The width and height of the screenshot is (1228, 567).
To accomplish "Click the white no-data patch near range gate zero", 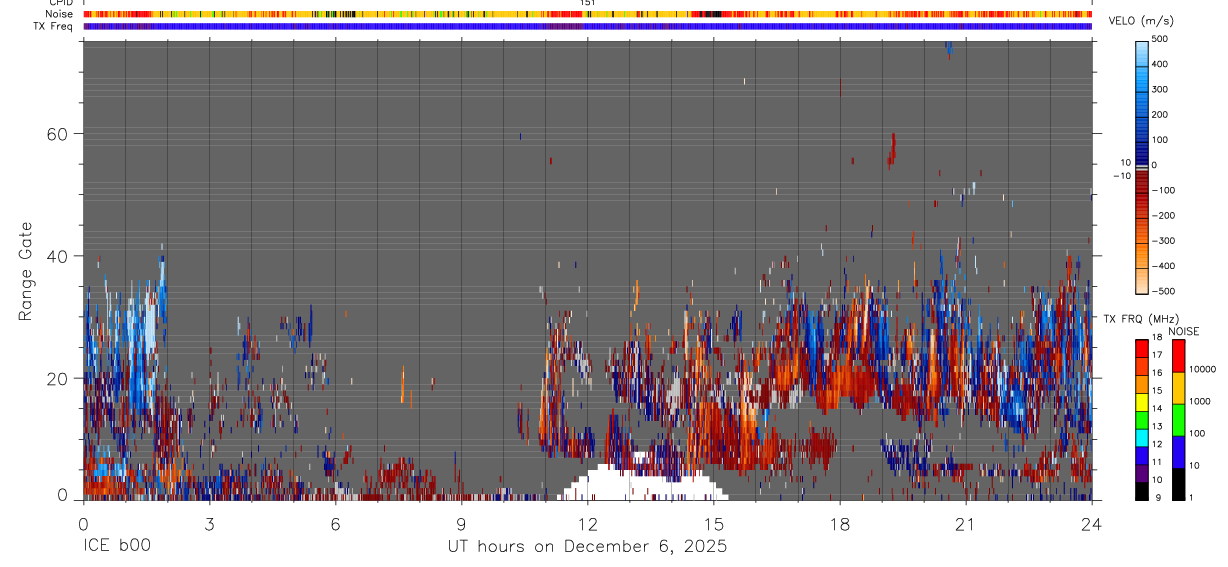I will point(644,484).
